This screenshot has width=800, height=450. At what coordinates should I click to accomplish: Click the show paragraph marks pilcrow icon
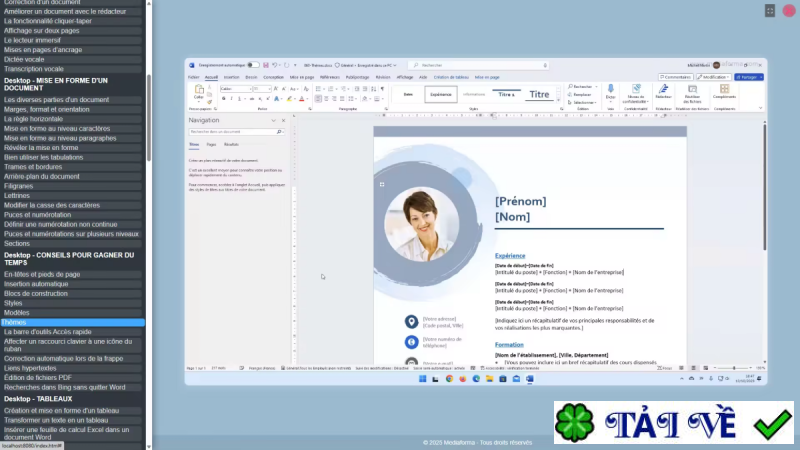[x=382, y=89]
